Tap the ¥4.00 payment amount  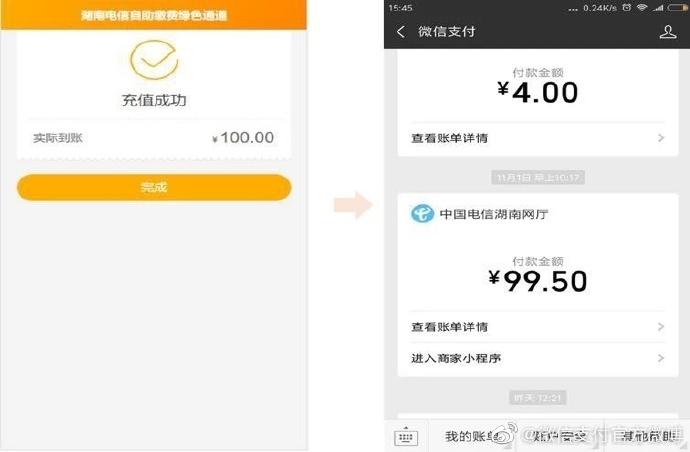click(x=538, y=93)
